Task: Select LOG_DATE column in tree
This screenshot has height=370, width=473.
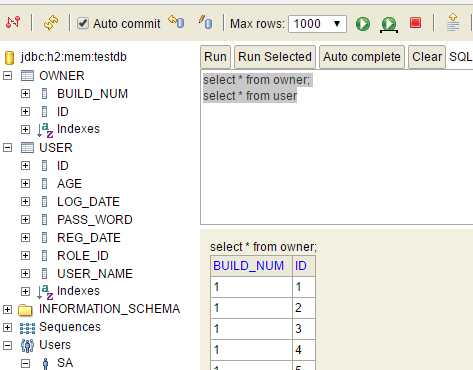Action: coord(88,202)
